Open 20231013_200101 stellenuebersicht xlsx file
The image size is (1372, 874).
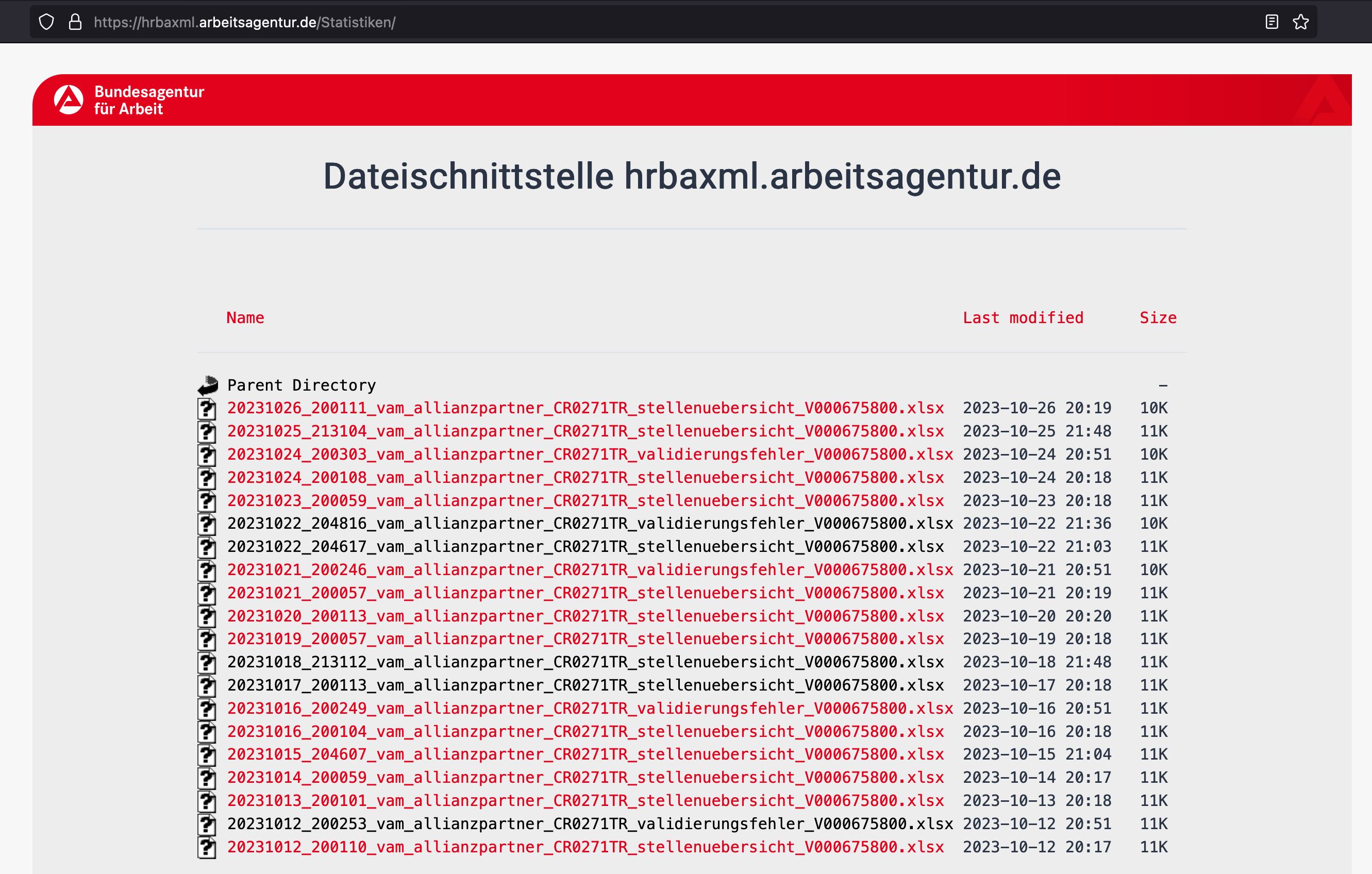tap(585, 801)
